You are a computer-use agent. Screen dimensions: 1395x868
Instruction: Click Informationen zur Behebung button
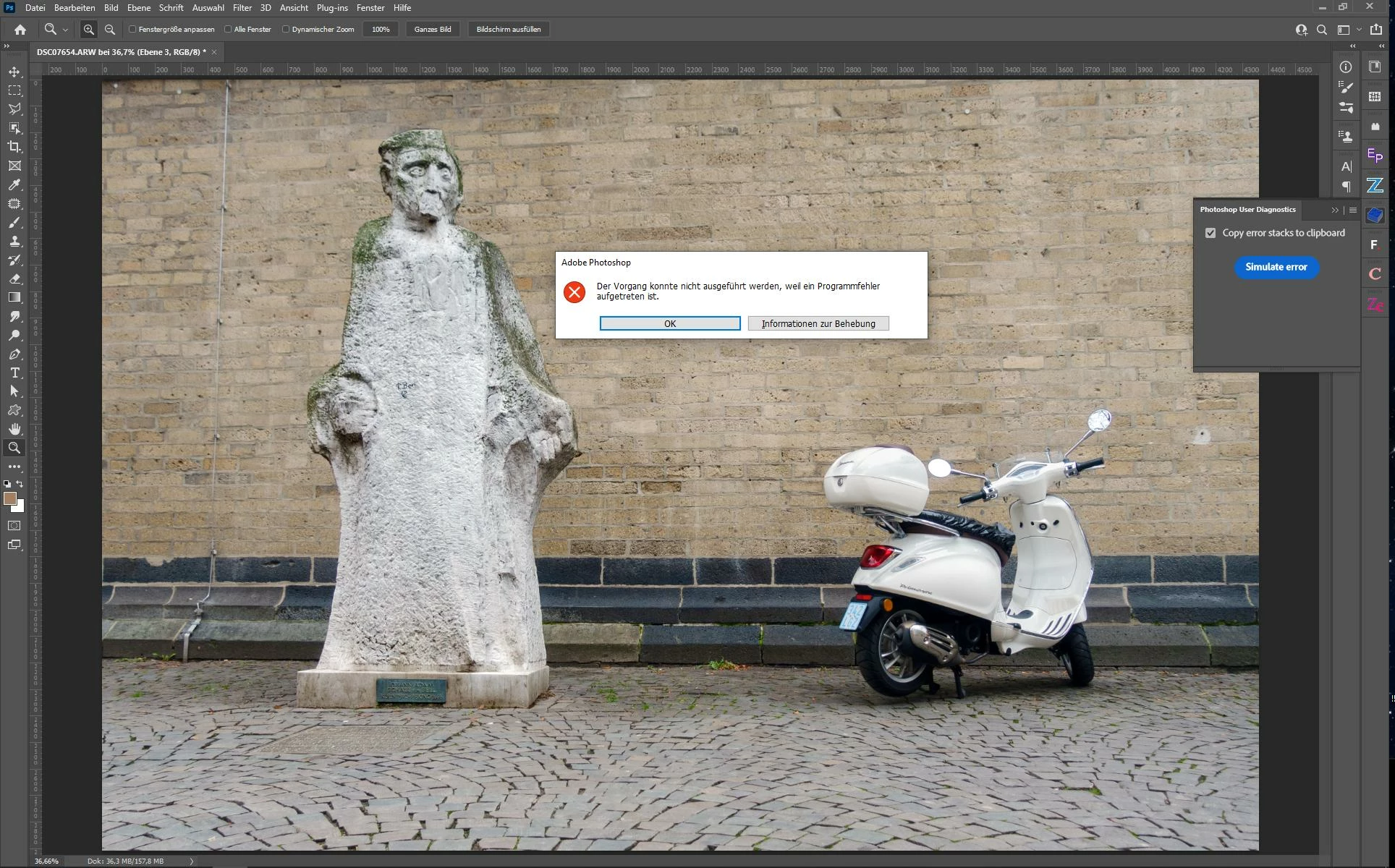pyautogui.click(x=818, y=323)
